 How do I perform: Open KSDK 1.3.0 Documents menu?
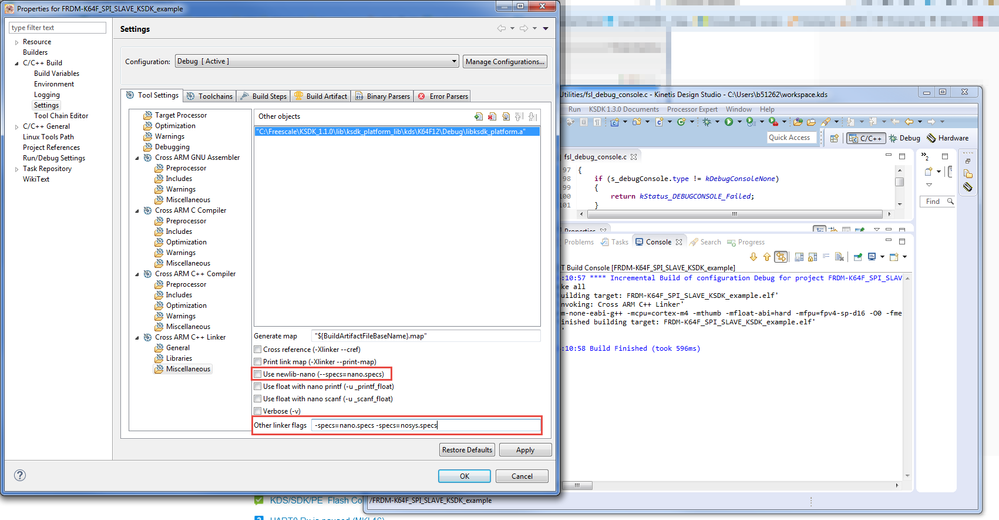(623, 109)
